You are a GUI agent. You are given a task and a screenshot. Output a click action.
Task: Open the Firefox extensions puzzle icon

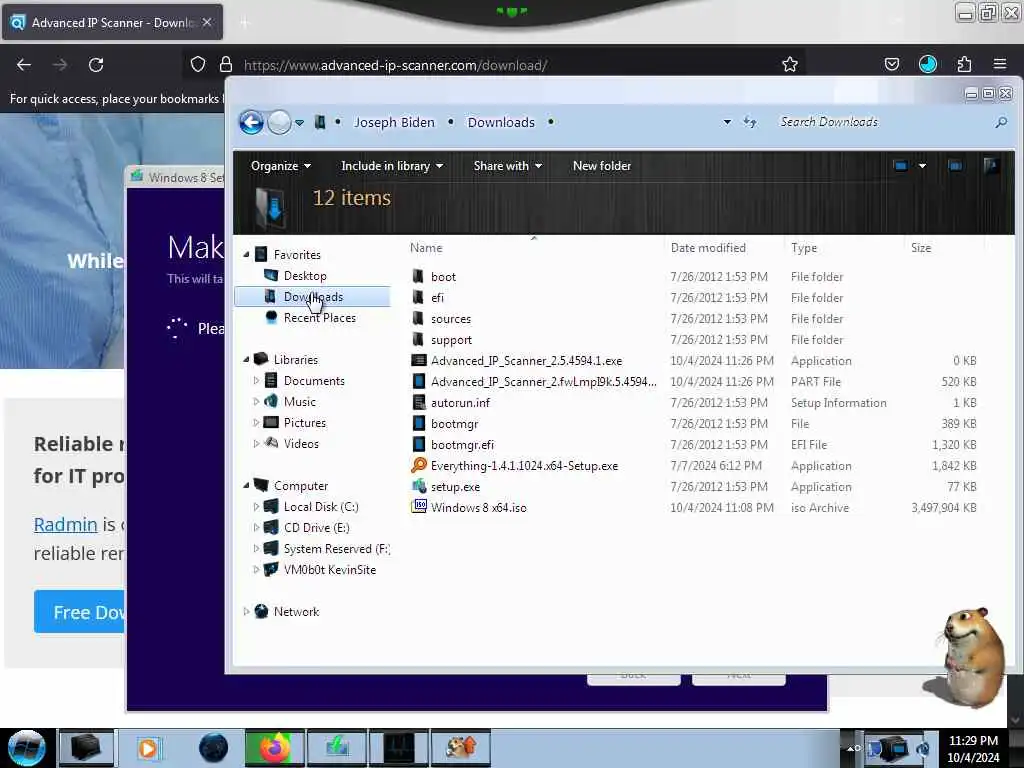[964, 64]
